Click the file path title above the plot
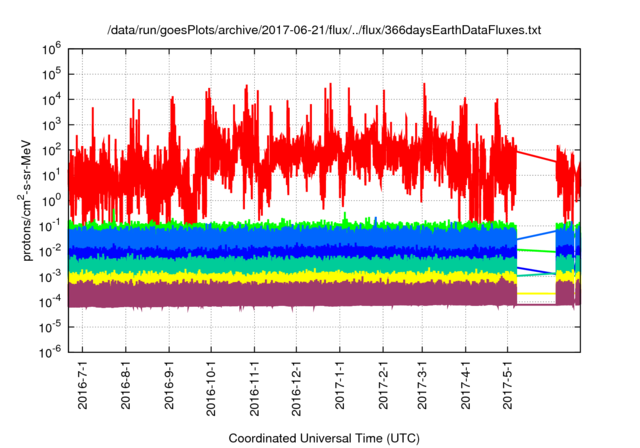This screenshot has height=448, width=640. tap(324, 30)
